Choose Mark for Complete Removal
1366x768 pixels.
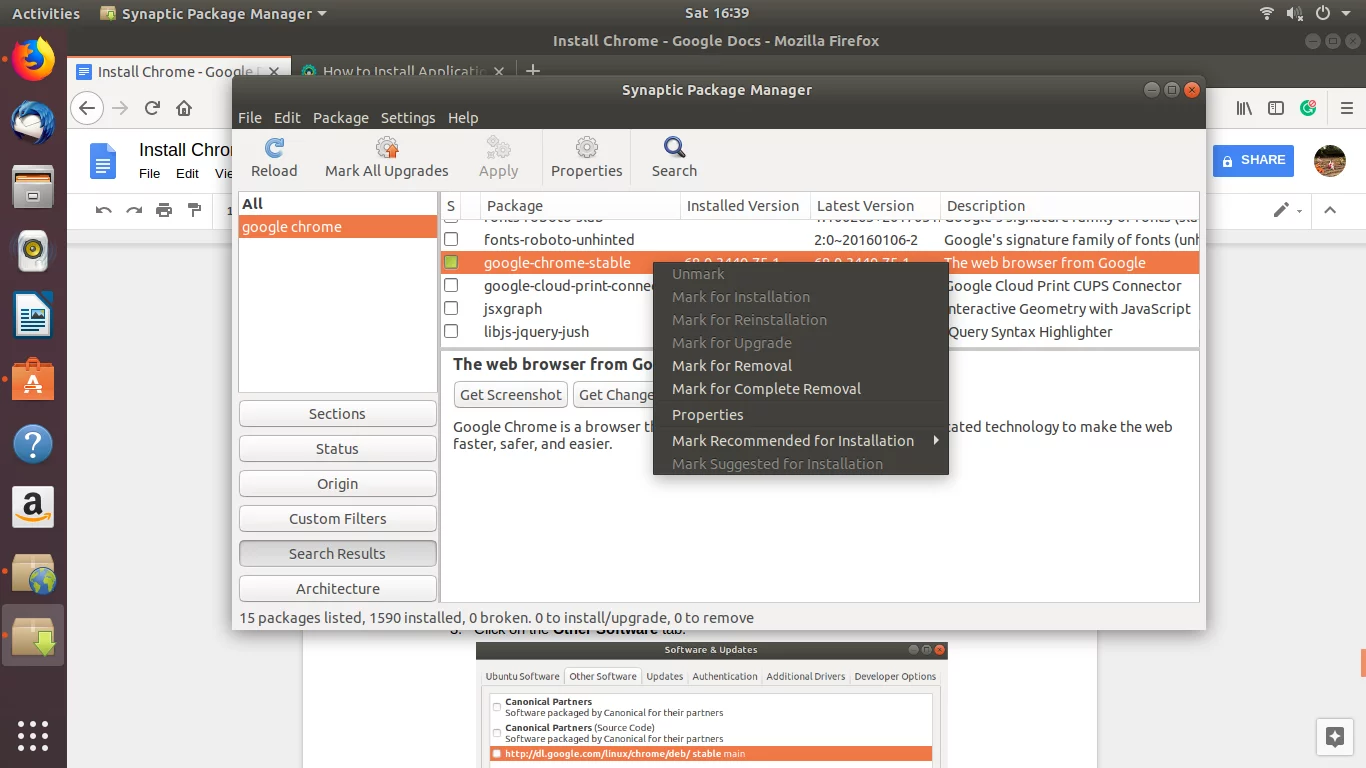(x=766, y=389)
